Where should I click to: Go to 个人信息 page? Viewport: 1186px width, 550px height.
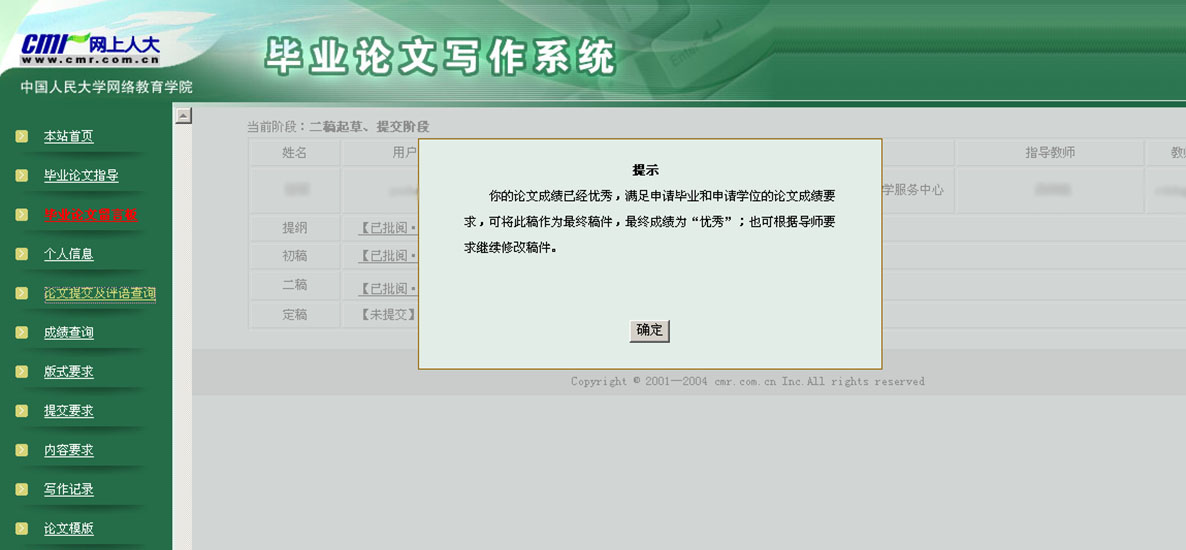(x=69, y=254)
